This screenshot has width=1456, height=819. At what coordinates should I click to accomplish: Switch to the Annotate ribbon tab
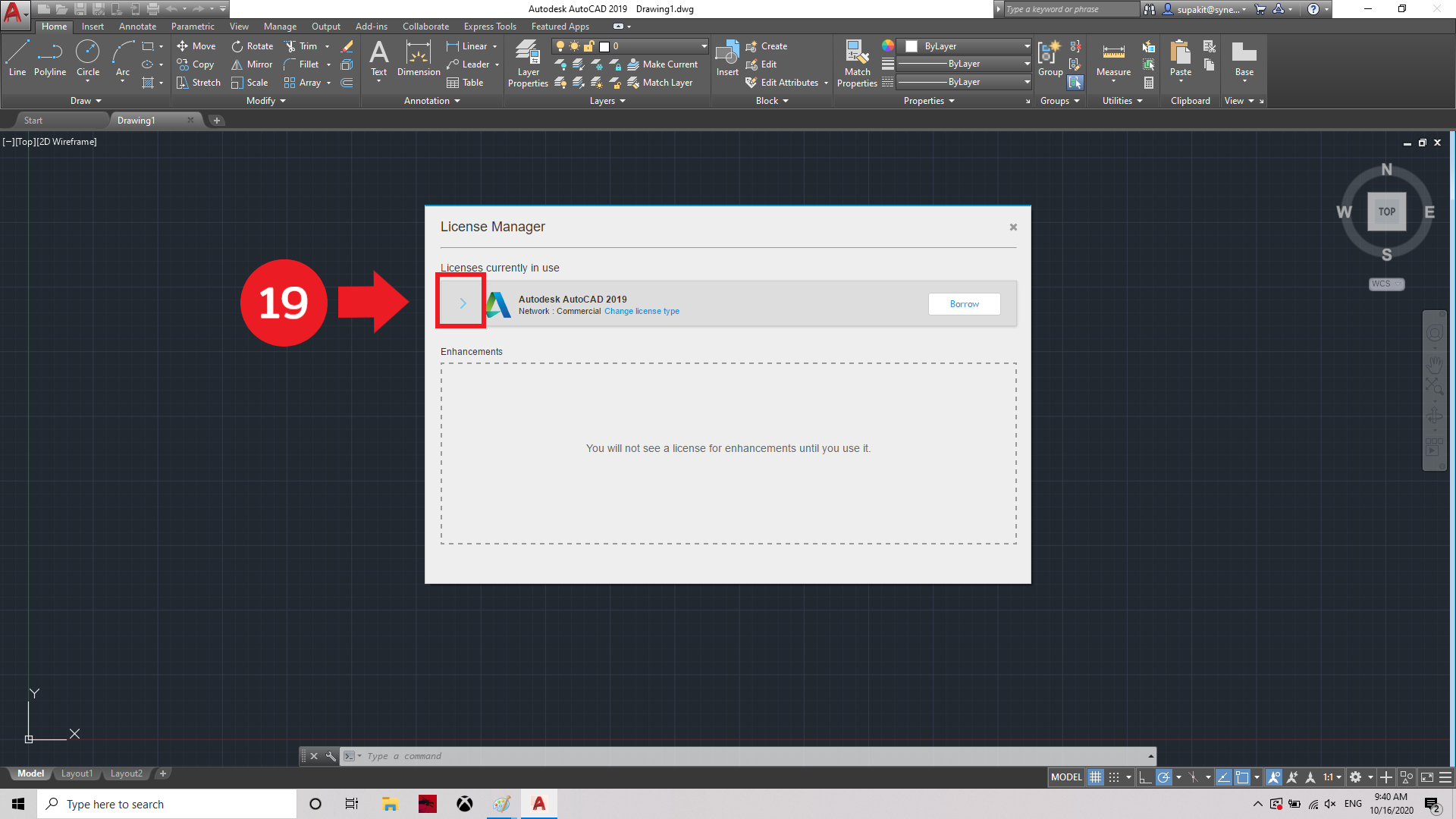[137, 27]
